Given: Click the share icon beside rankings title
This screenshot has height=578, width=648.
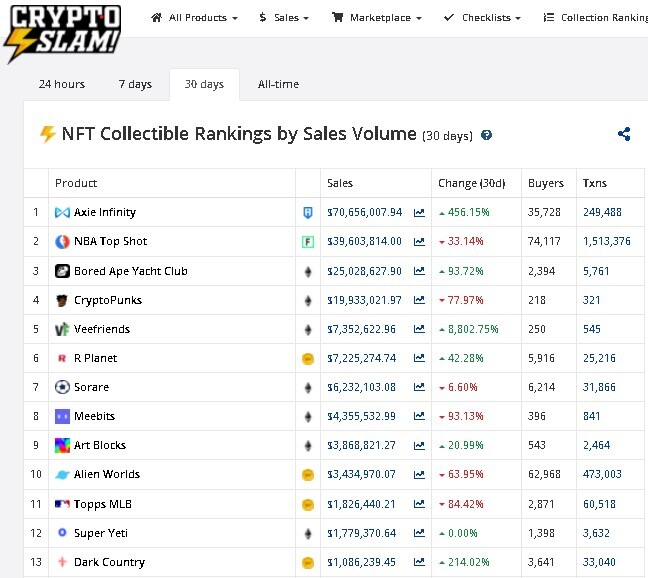Looking at the screenshot, I should coord(624,134).
